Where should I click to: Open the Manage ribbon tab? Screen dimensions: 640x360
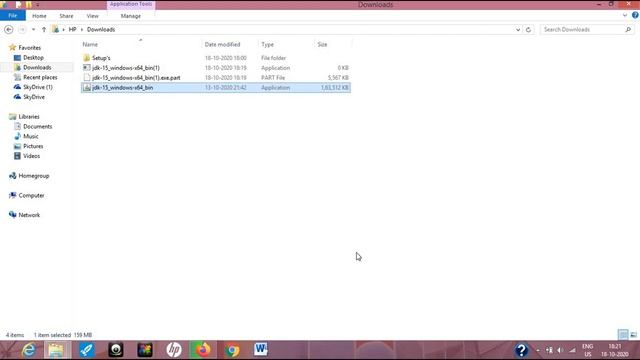tap(131, 16)
